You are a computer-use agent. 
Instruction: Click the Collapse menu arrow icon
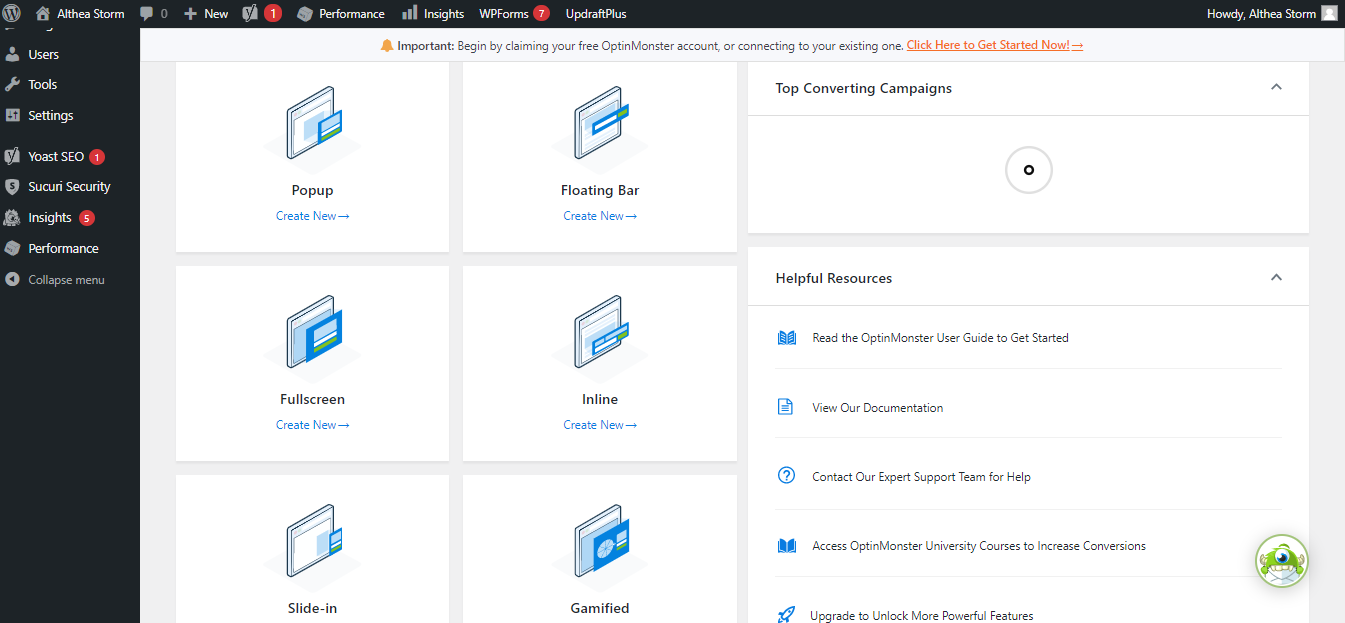coord(13,280)
